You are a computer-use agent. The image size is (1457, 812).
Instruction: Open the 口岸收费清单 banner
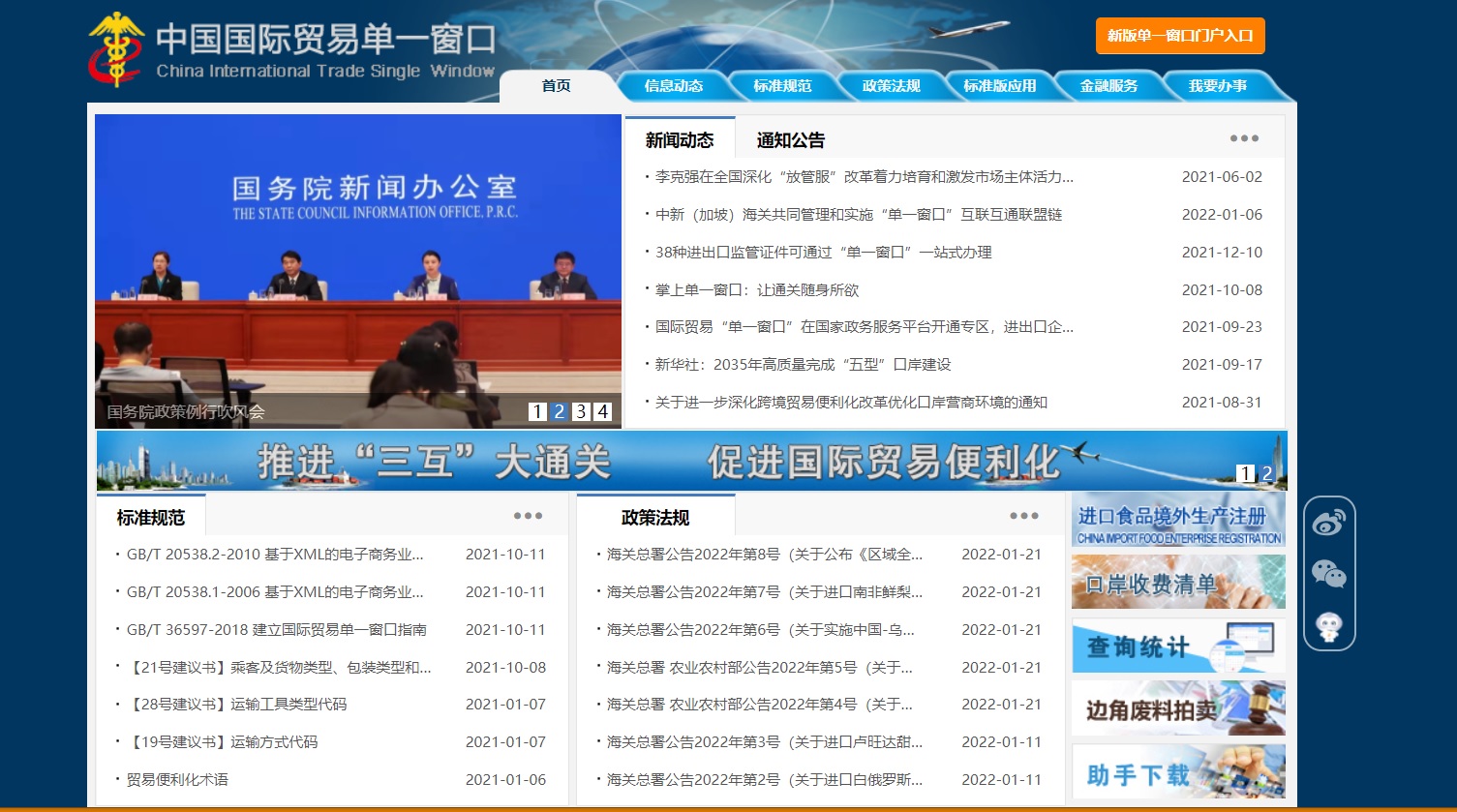click(x=1177, y=583)
